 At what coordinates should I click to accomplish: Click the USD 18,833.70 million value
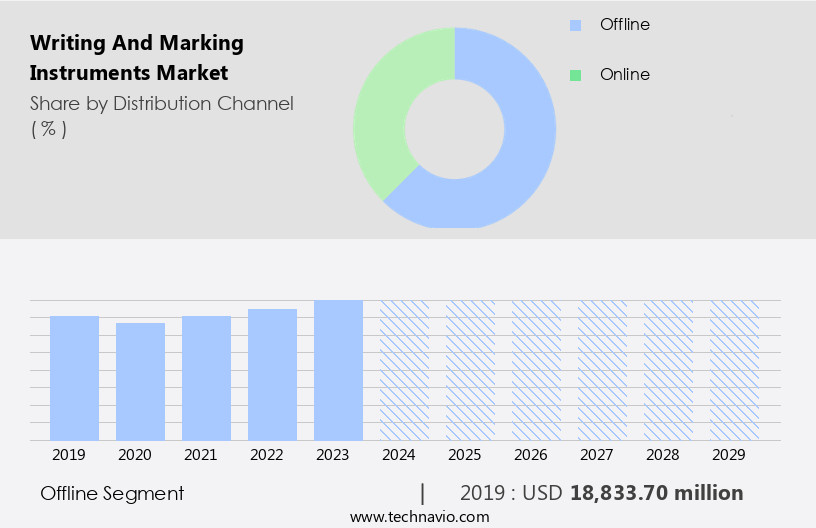[x=656, y=493]
